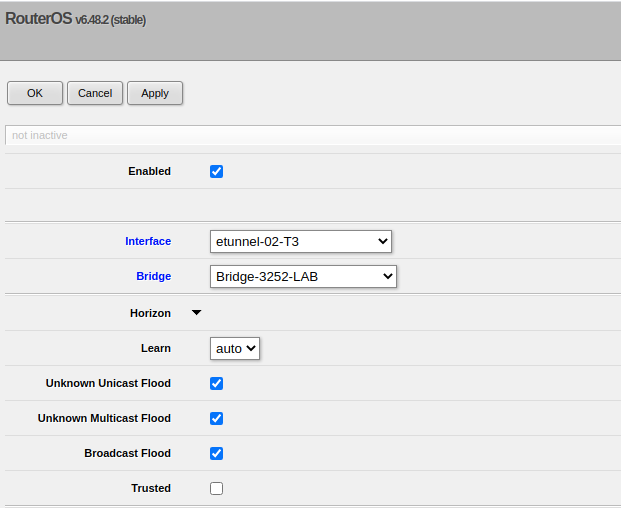The image size is (621, 508).
Task: Click the blue Bridge label link
Action: (153, 276)
